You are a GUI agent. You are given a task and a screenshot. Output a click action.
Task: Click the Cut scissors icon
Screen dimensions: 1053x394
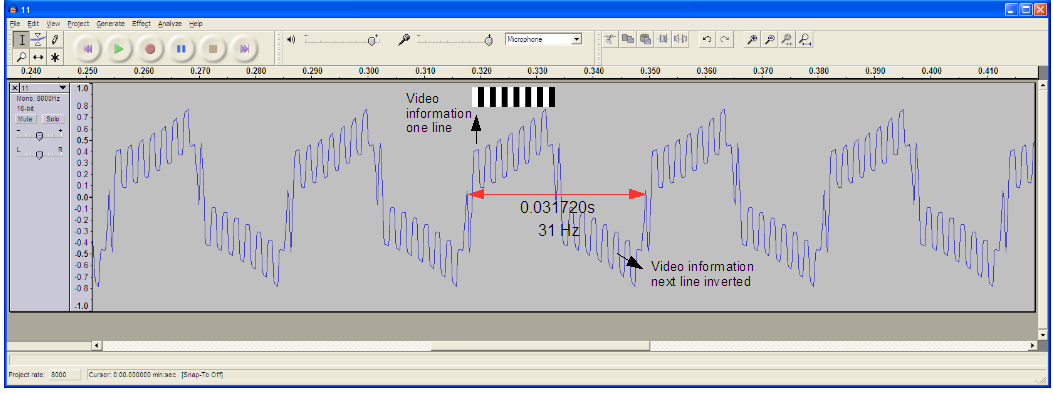click(610, 40)
